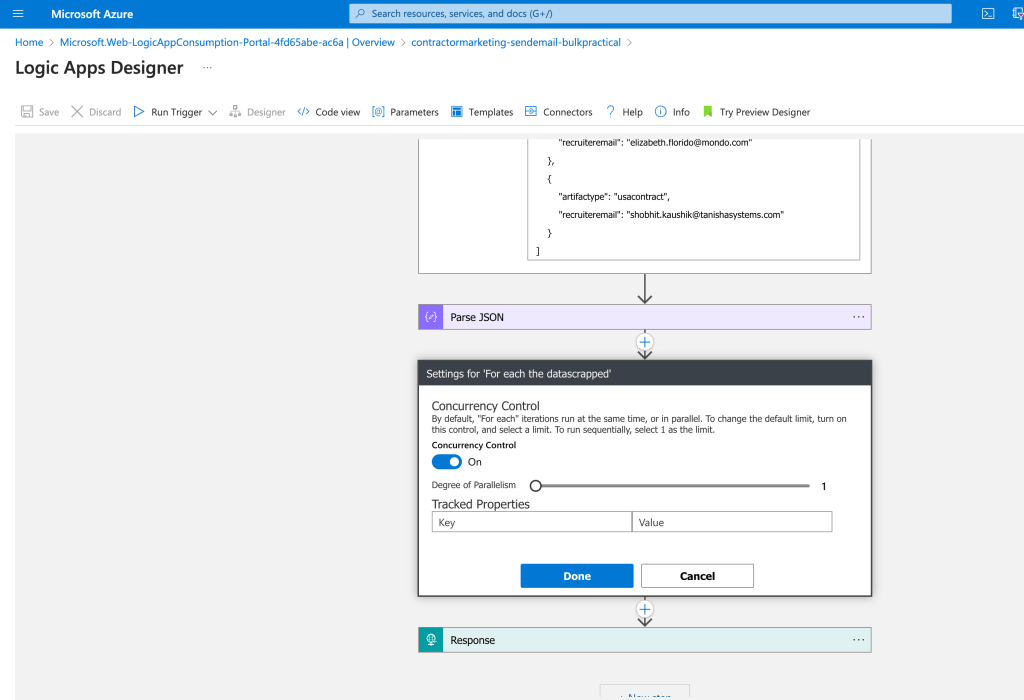This screenshot has height=700, width=1024.
Task: Focus the Search resources, services, and docs box
Action: pyautogui.click(x=650, y=14)
